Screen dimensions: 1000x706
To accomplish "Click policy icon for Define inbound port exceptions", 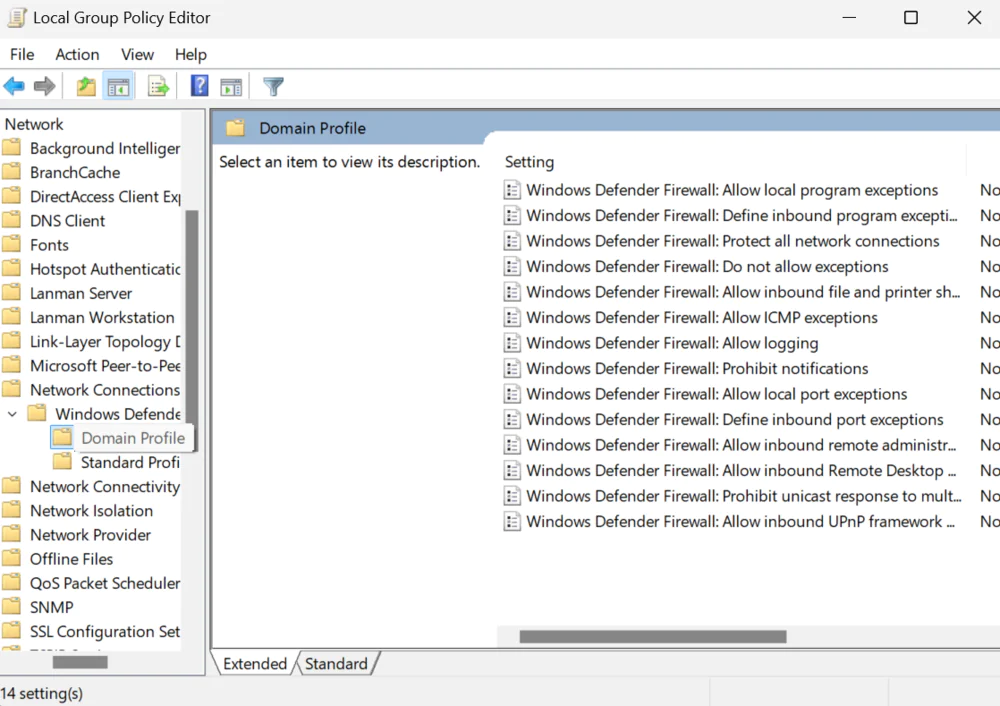I will pos(511,420).
